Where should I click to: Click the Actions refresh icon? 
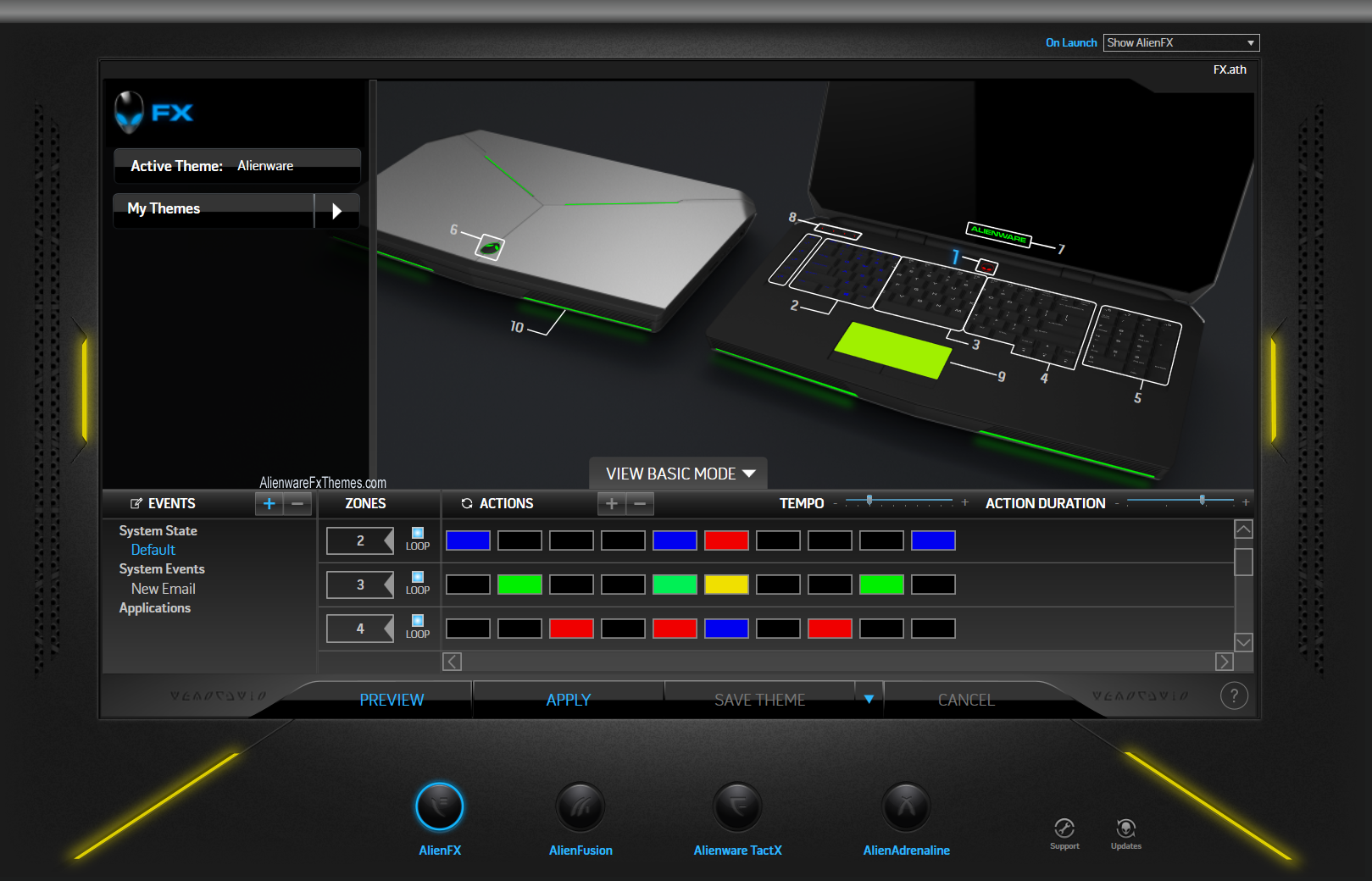467,503
